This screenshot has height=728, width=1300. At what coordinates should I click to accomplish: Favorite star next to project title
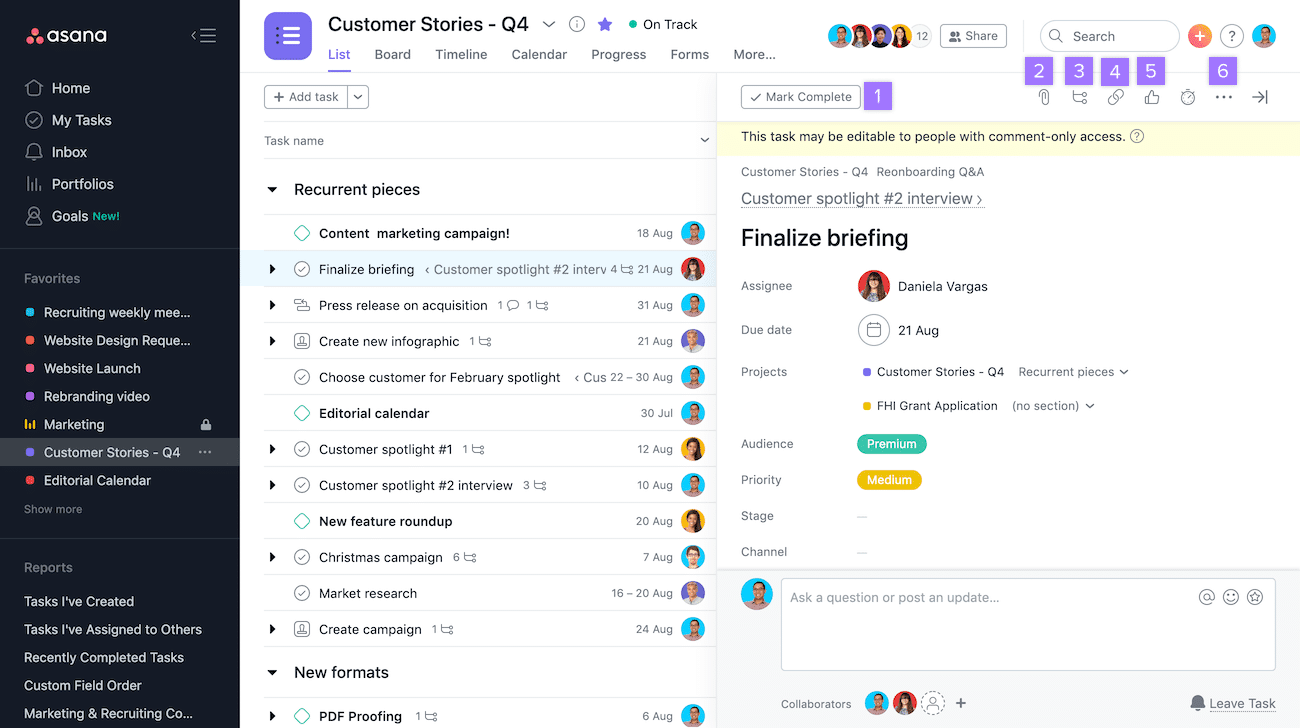click(x=605, y=24)
